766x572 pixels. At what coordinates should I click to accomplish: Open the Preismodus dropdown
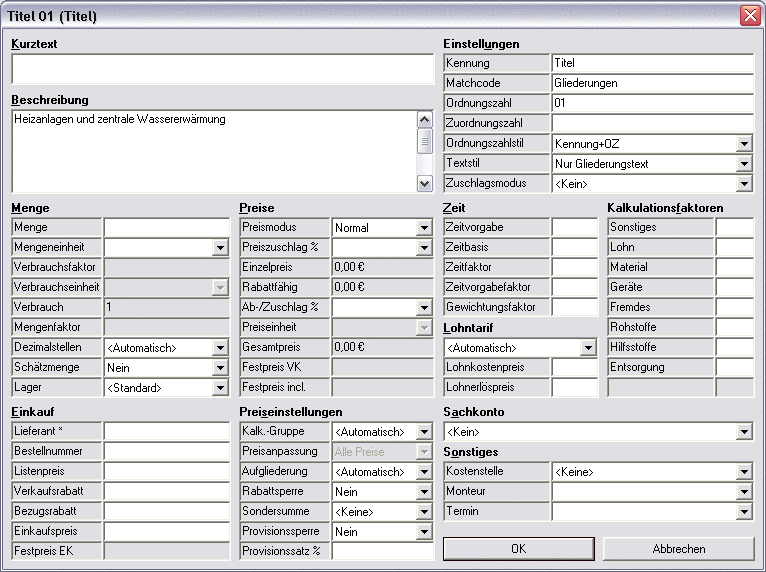click(424, 228)
